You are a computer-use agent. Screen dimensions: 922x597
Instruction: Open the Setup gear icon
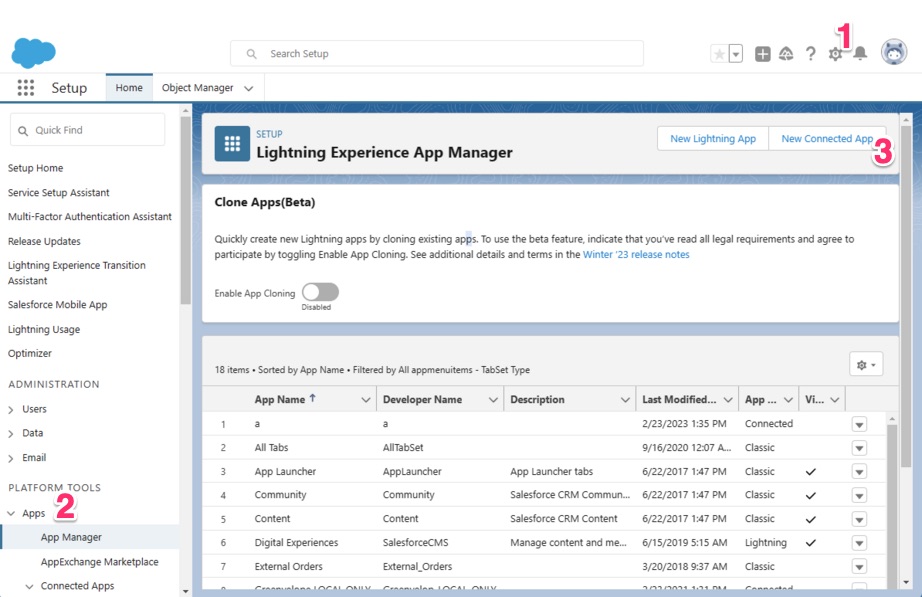[835, 54]
